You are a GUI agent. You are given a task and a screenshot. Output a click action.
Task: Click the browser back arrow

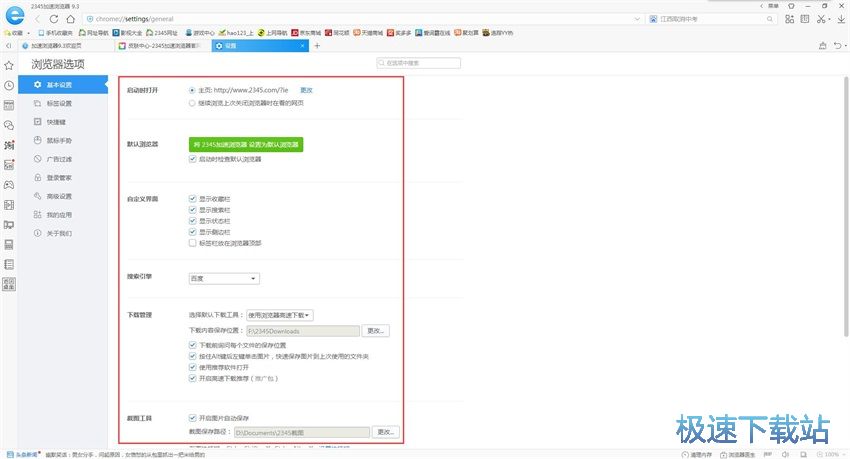(x=38, y=19)
